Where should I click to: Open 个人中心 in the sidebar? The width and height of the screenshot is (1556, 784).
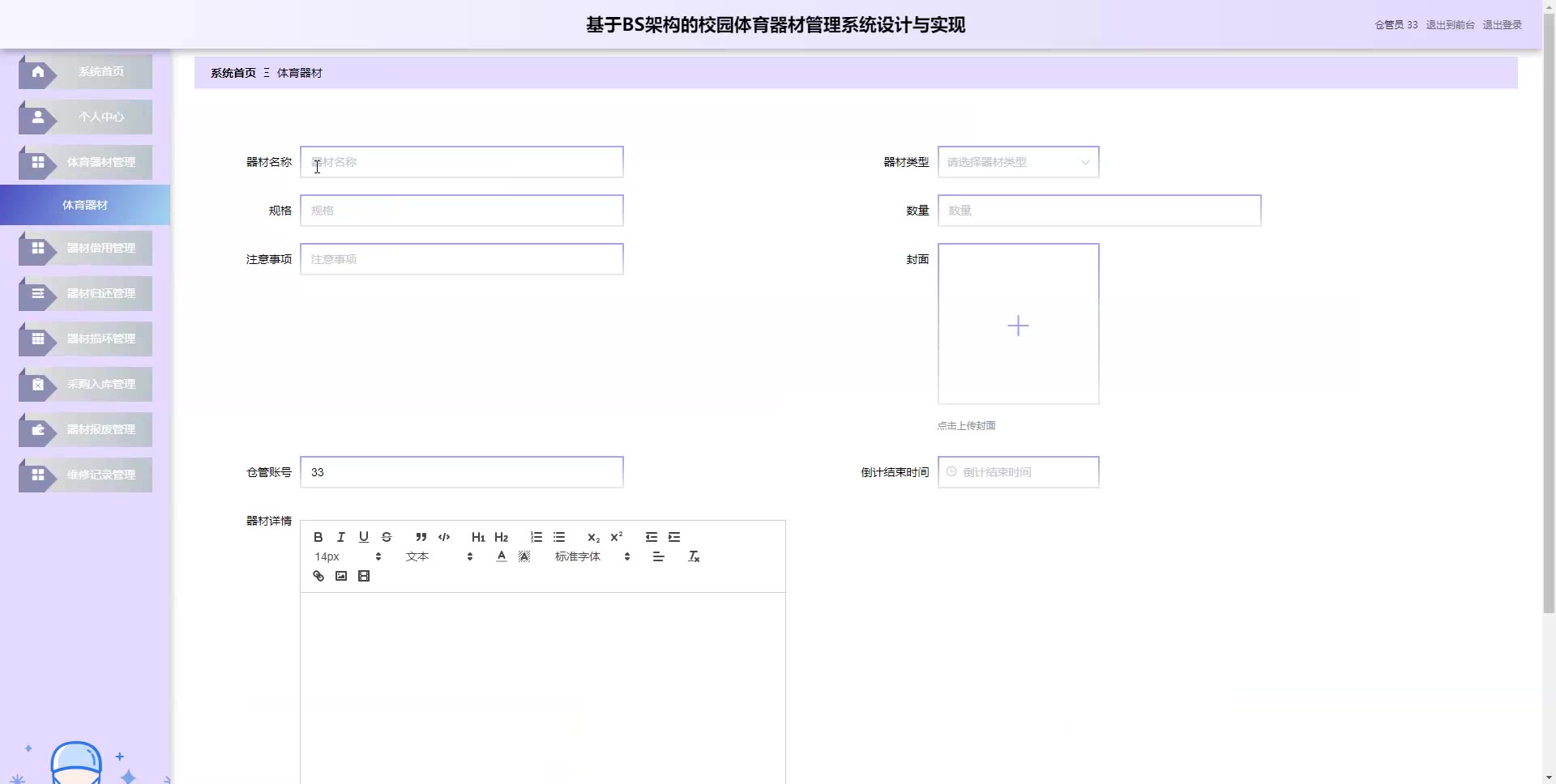(x=85, y=117)
